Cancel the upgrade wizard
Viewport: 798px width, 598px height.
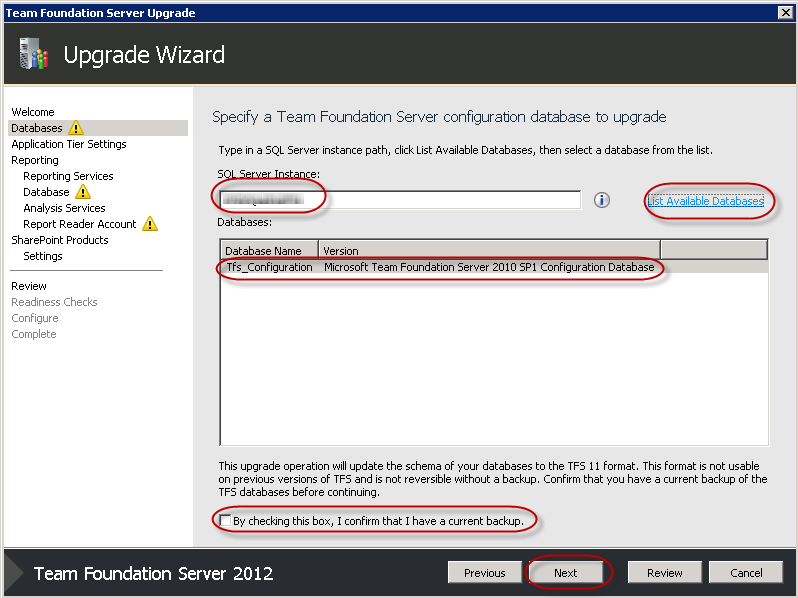tap(746, 573)
